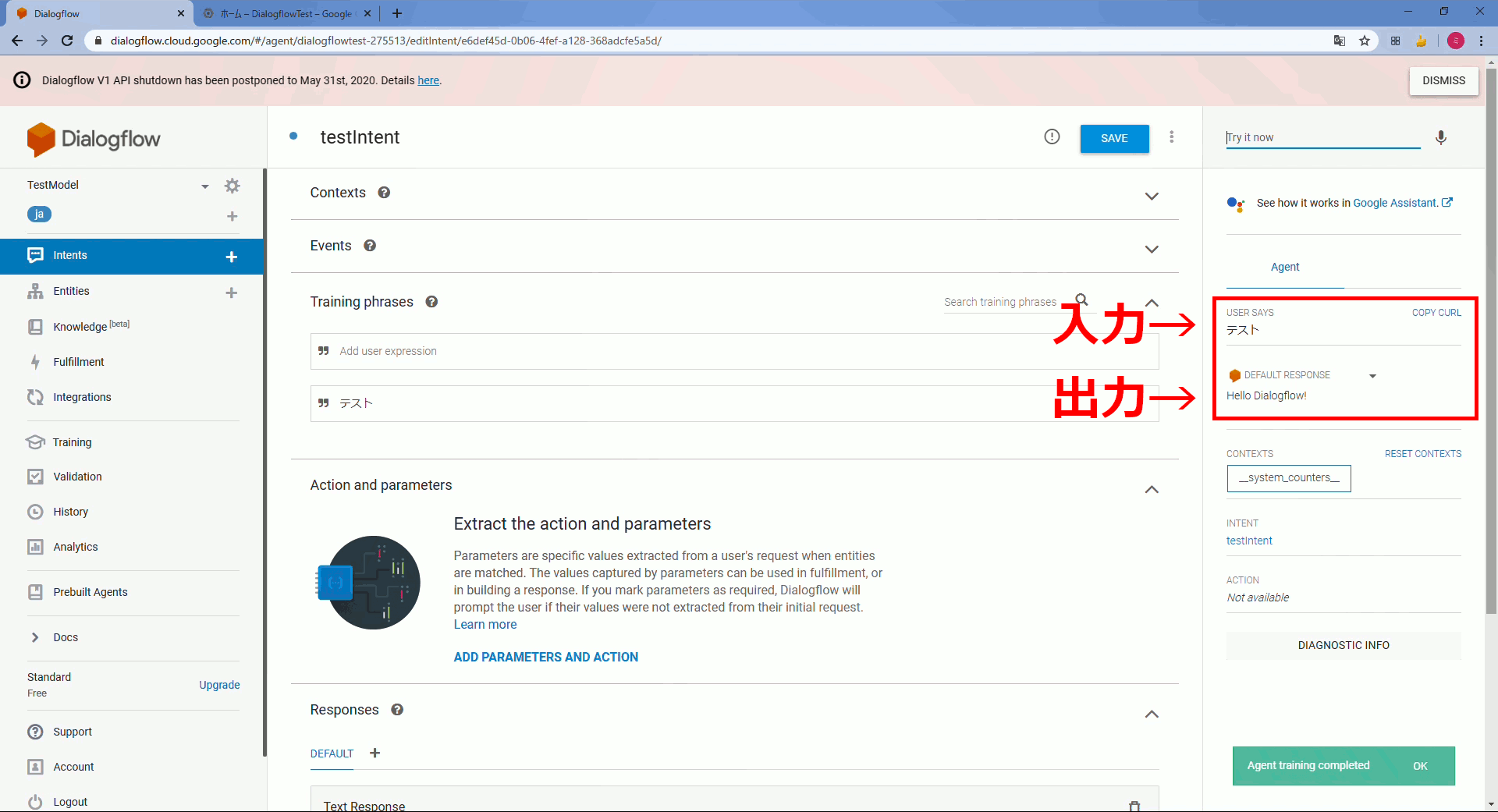Open History using the clock icon
Image resolution: width=1498 pixels, height=812 pixels.
(36, 512)
